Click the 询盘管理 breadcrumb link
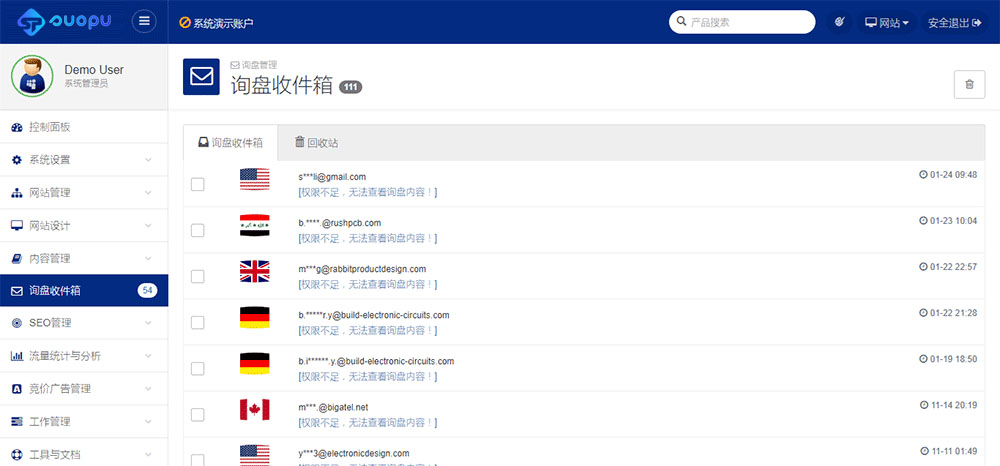This screenshot has width=1000, height=466. (254, 65)
